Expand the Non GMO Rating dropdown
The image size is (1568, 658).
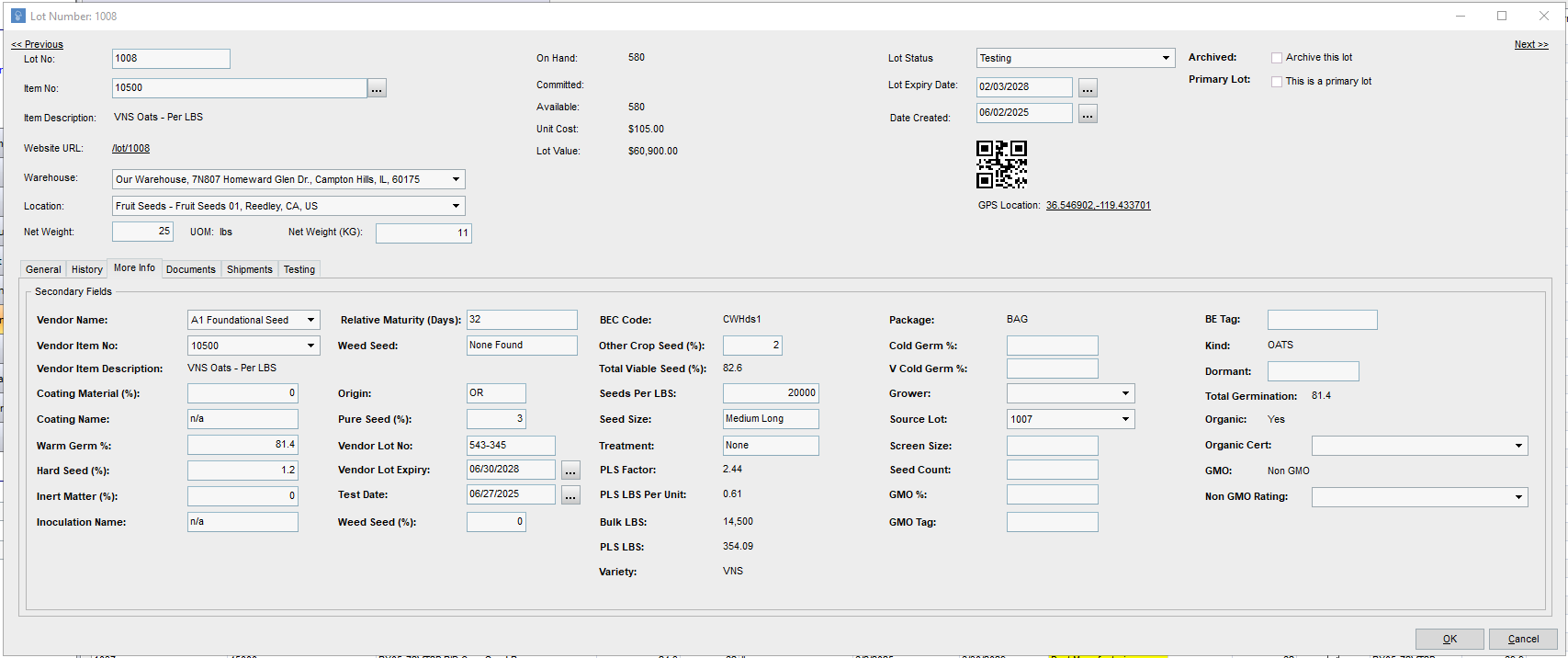[1518, 497]
